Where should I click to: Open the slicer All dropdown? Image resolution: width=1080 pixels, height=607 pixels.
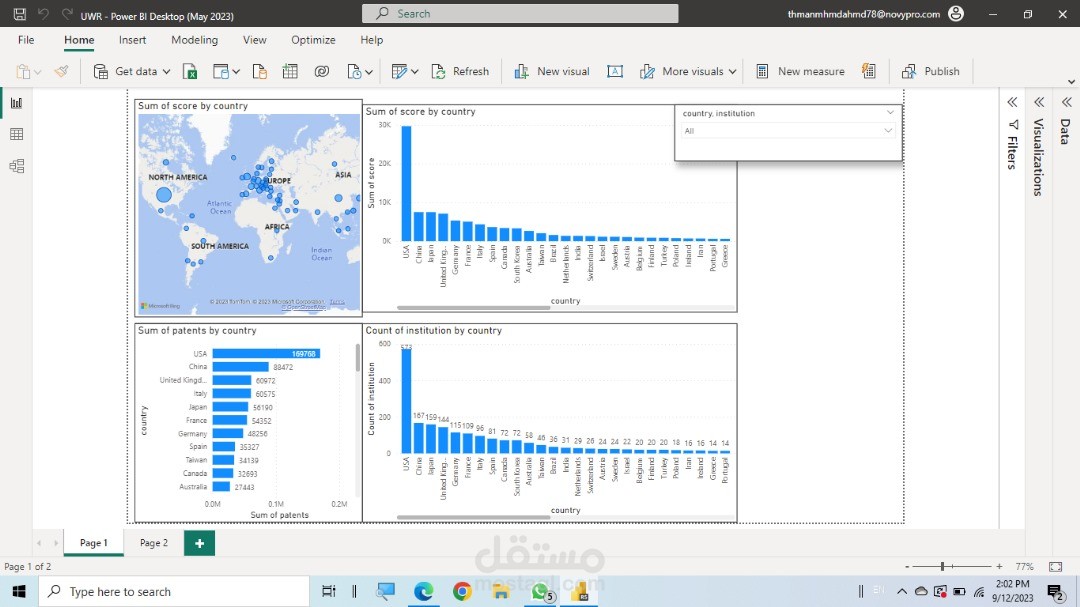tap(888, 130)
